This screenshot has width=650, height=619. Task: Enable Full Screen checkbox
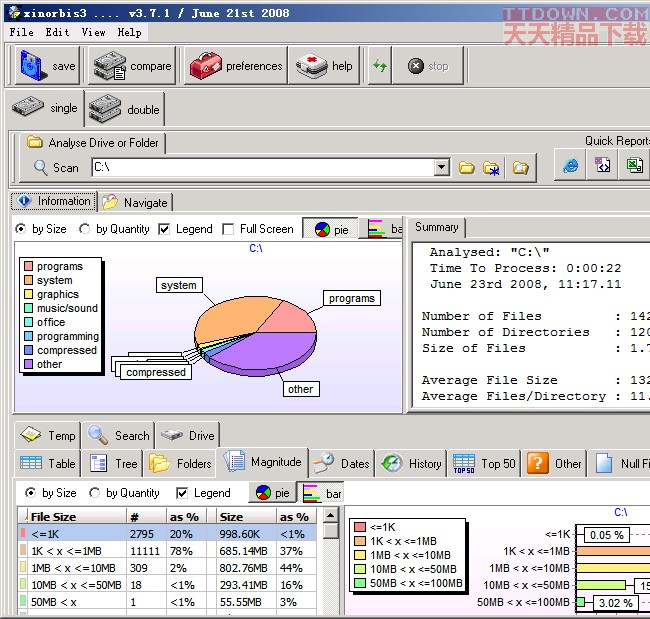click(228, 229)
